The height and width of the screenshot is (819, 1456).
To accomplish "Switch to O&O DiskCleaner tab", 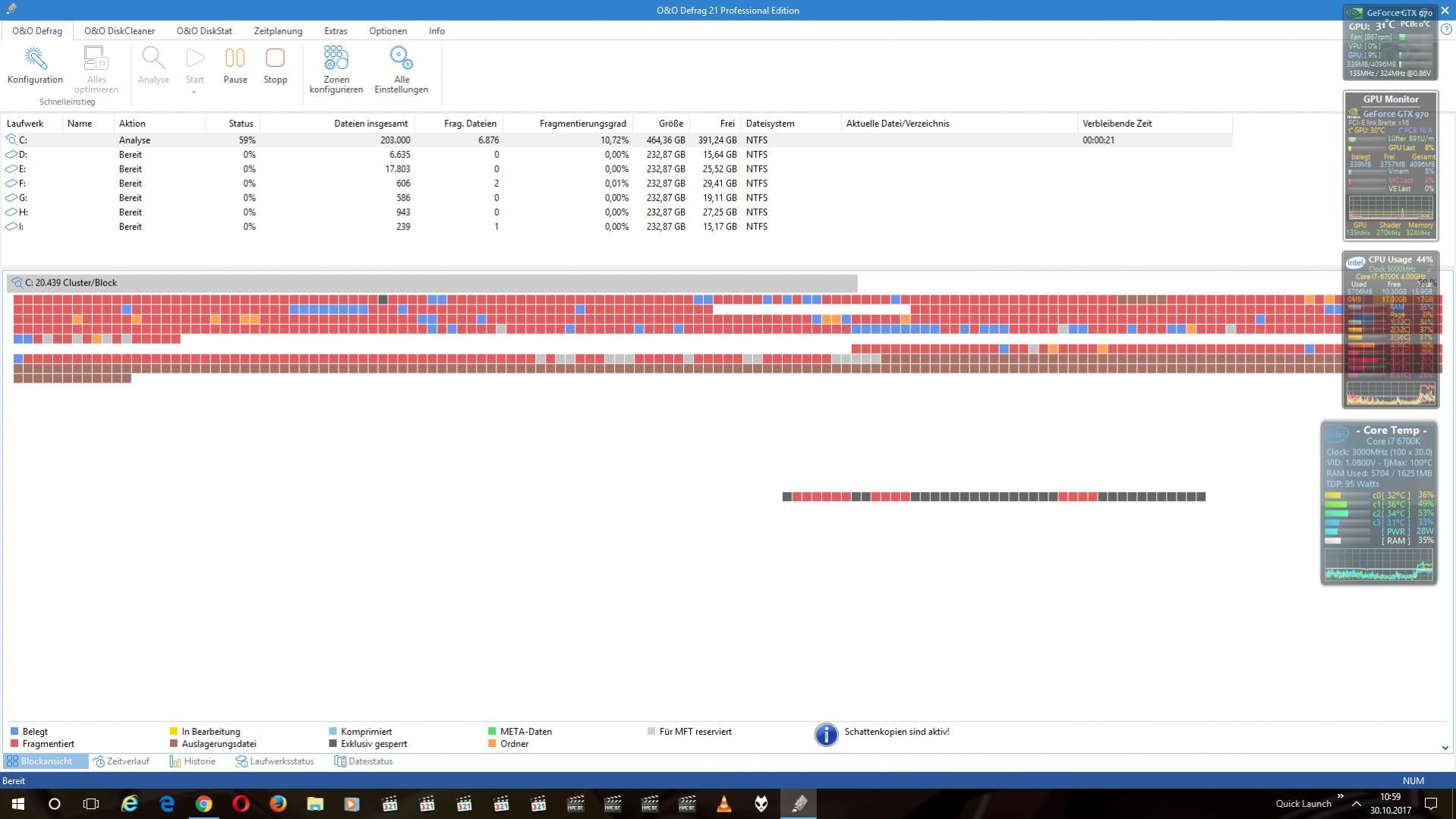I will (119, 31).
